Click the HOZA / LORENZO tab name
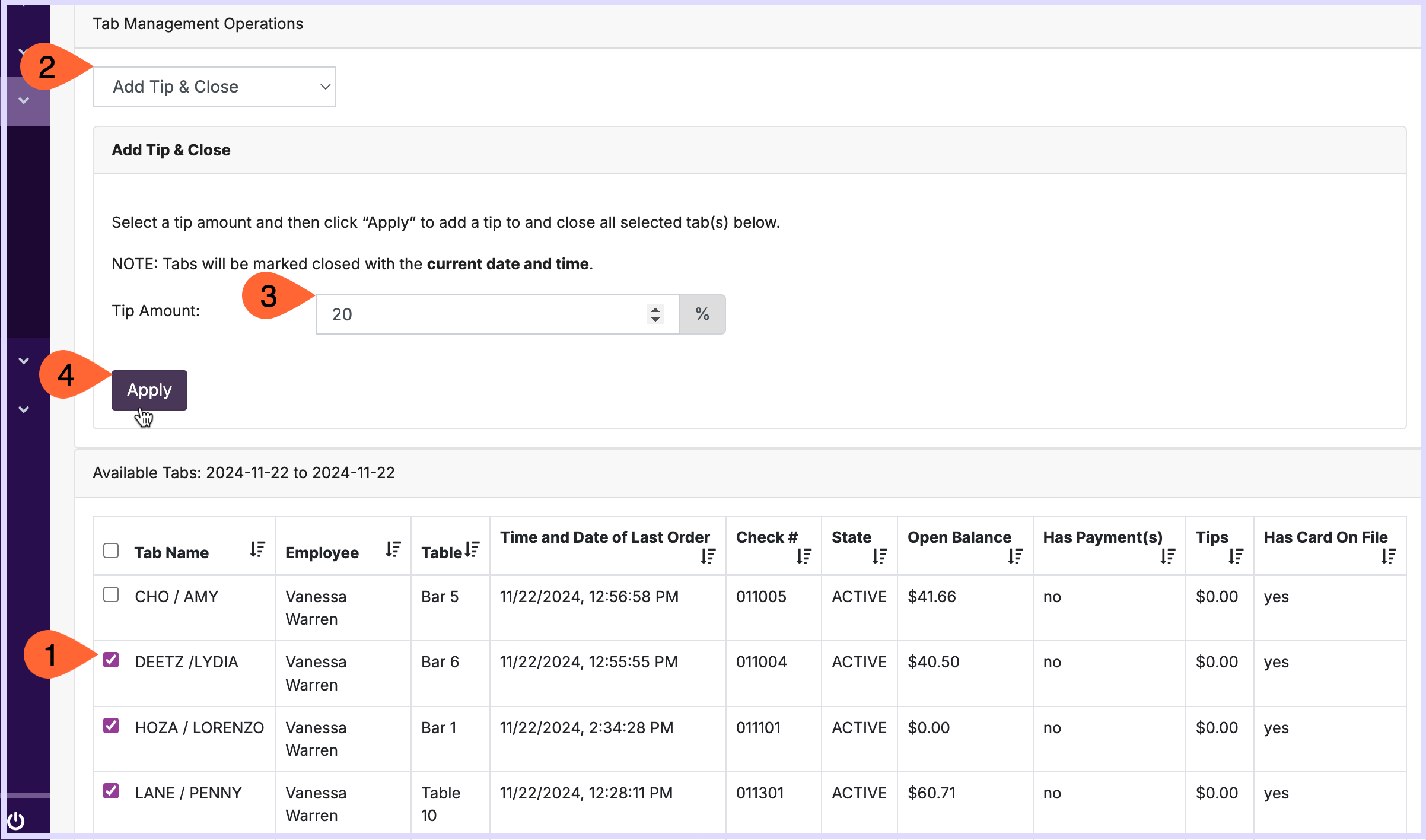 point(199,728)
